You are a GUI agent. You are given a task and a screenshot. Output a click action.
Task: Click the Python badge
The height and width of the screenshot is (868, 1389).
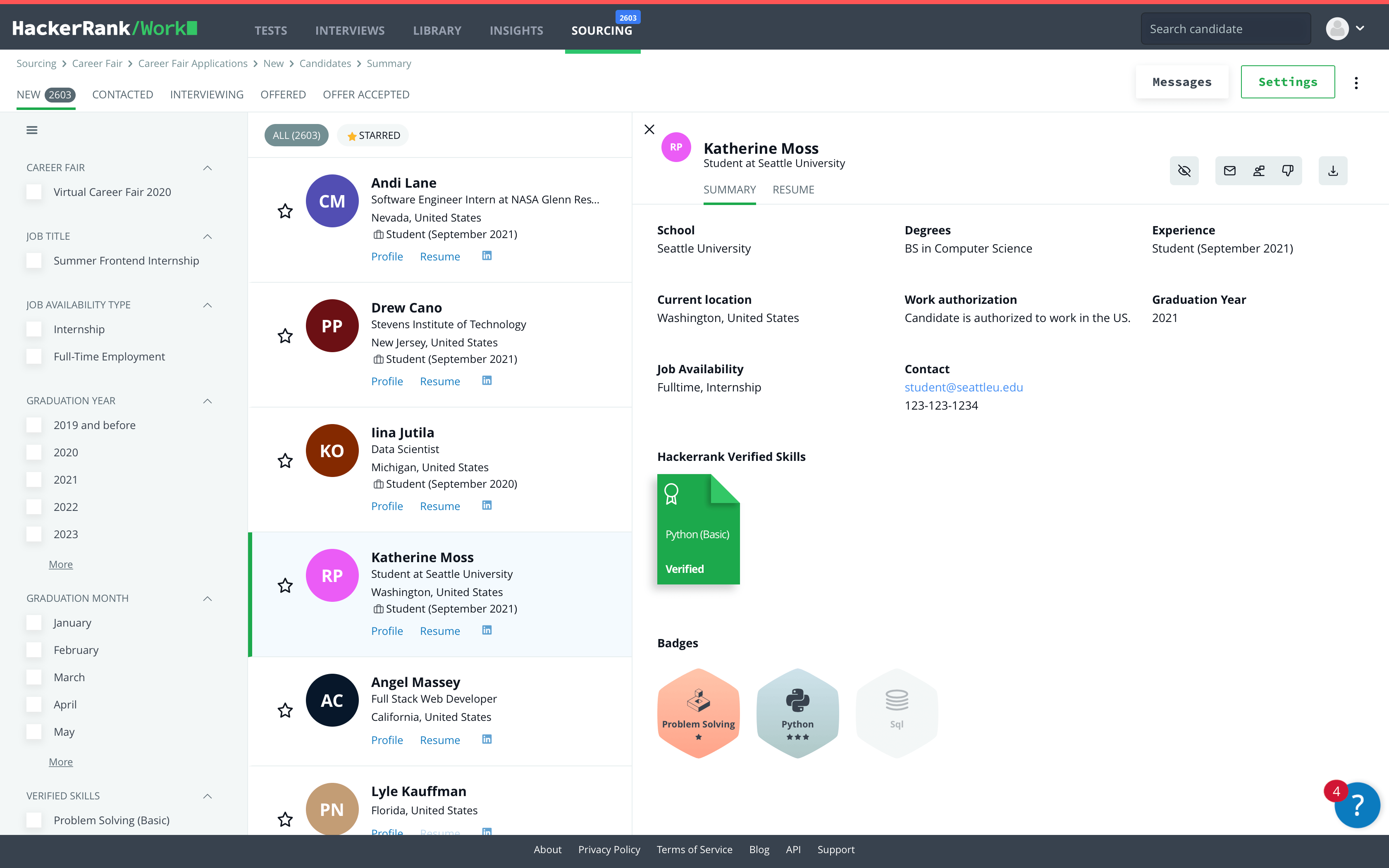coord(798,713)
